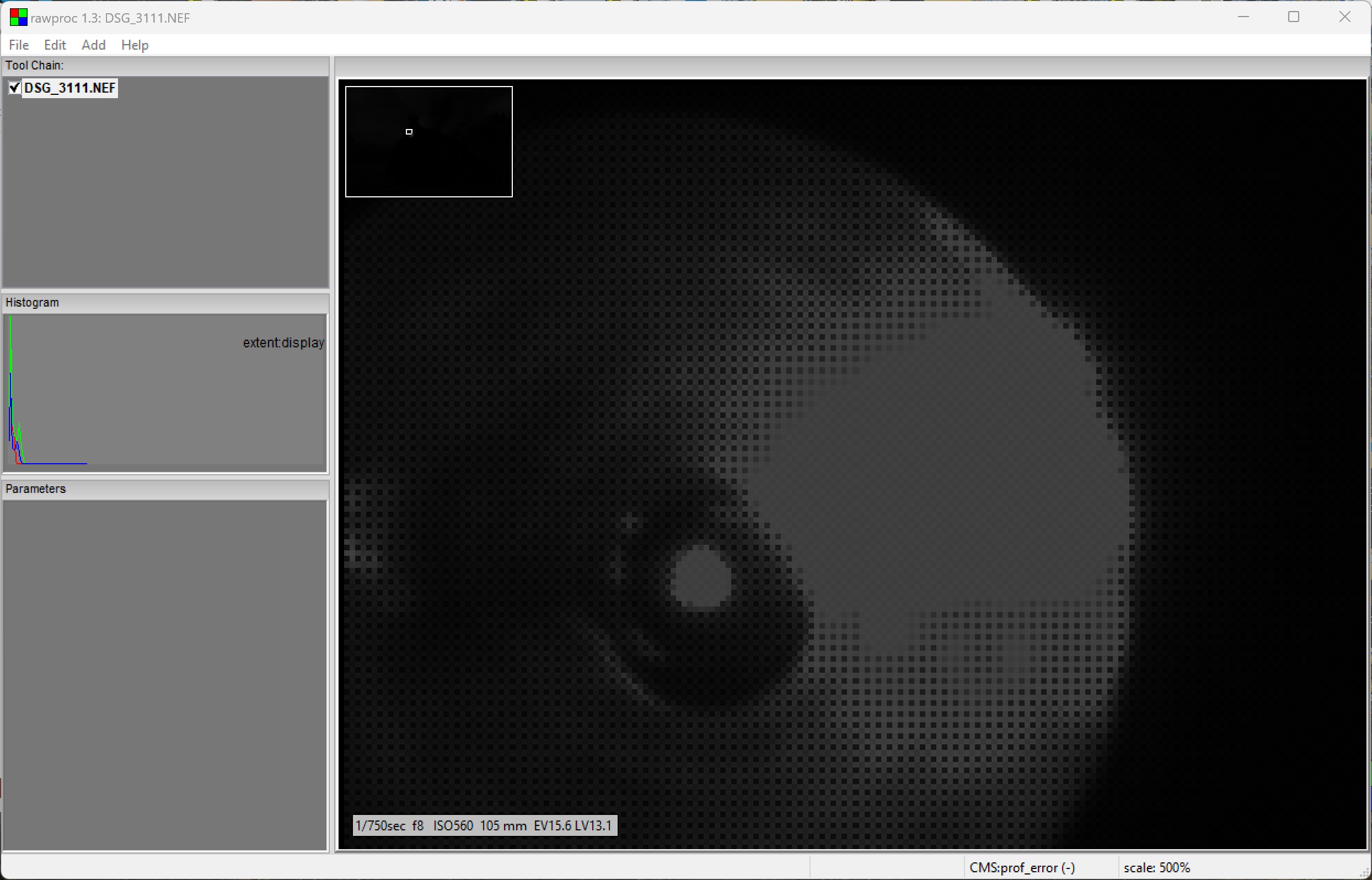This screenshot has height=880, width=1372.
Task: Open the File menu
Action: coord(19,45)
